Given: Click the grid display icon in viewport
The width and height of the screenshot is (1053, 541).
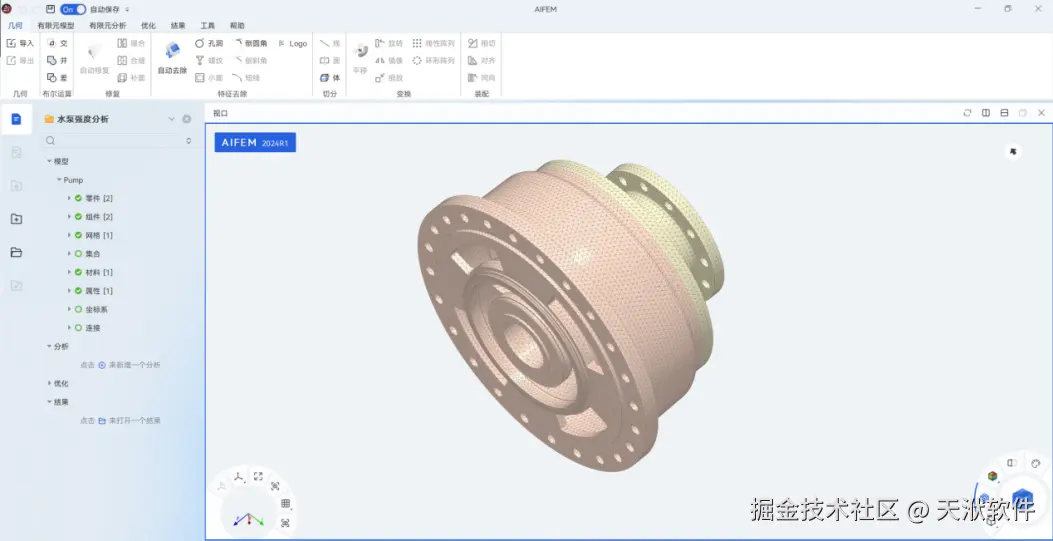Looking at the screenshot, I should (285, 503).
